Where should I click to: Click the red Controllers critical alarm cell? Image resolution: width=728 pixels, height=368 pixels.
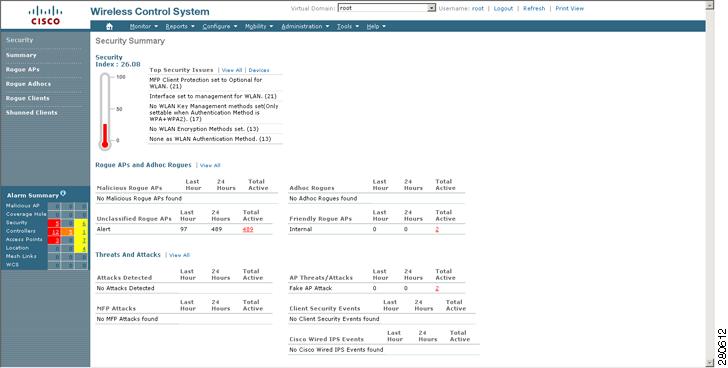coord(54,232)
